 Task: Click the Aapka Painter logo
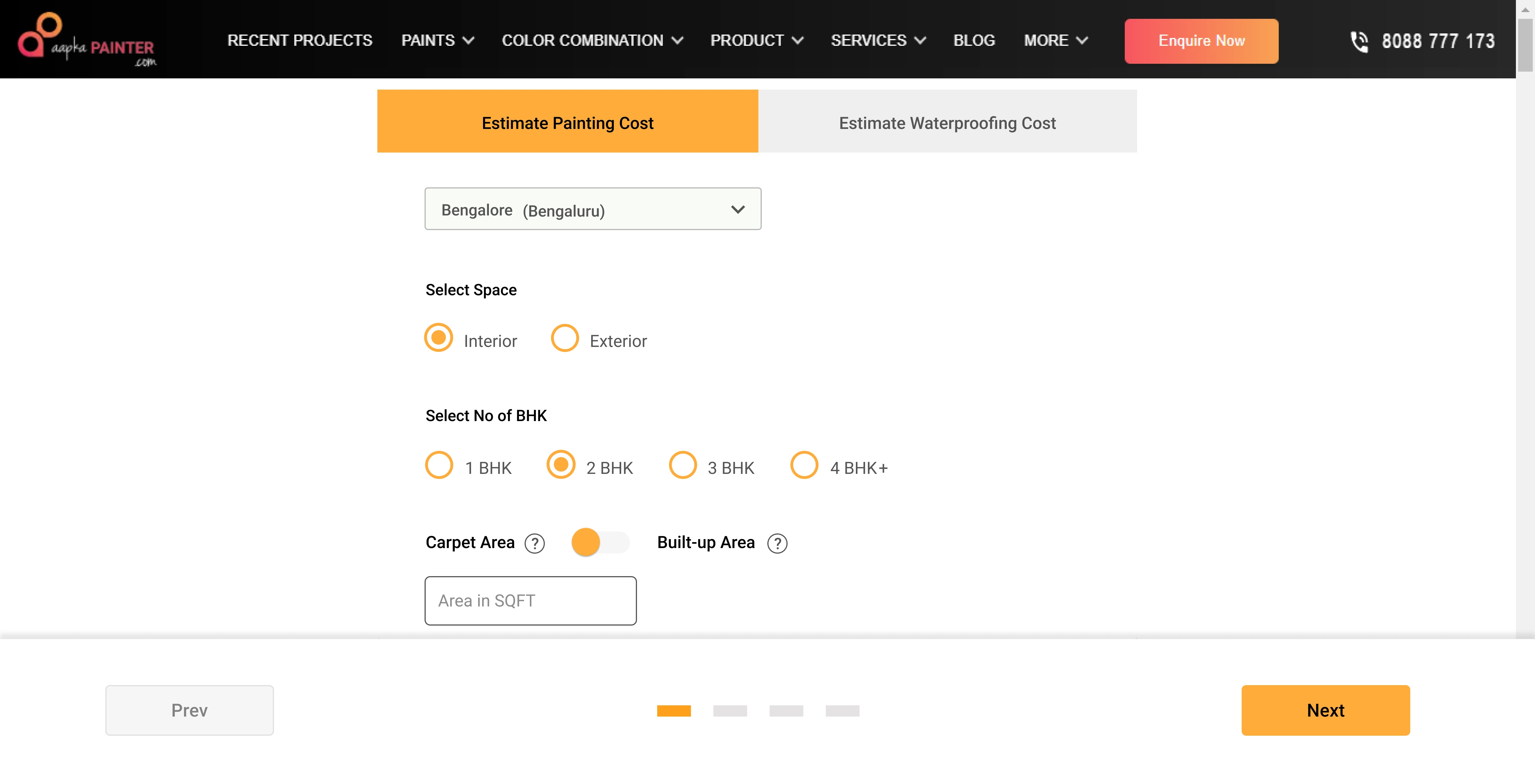click(87, 40)
